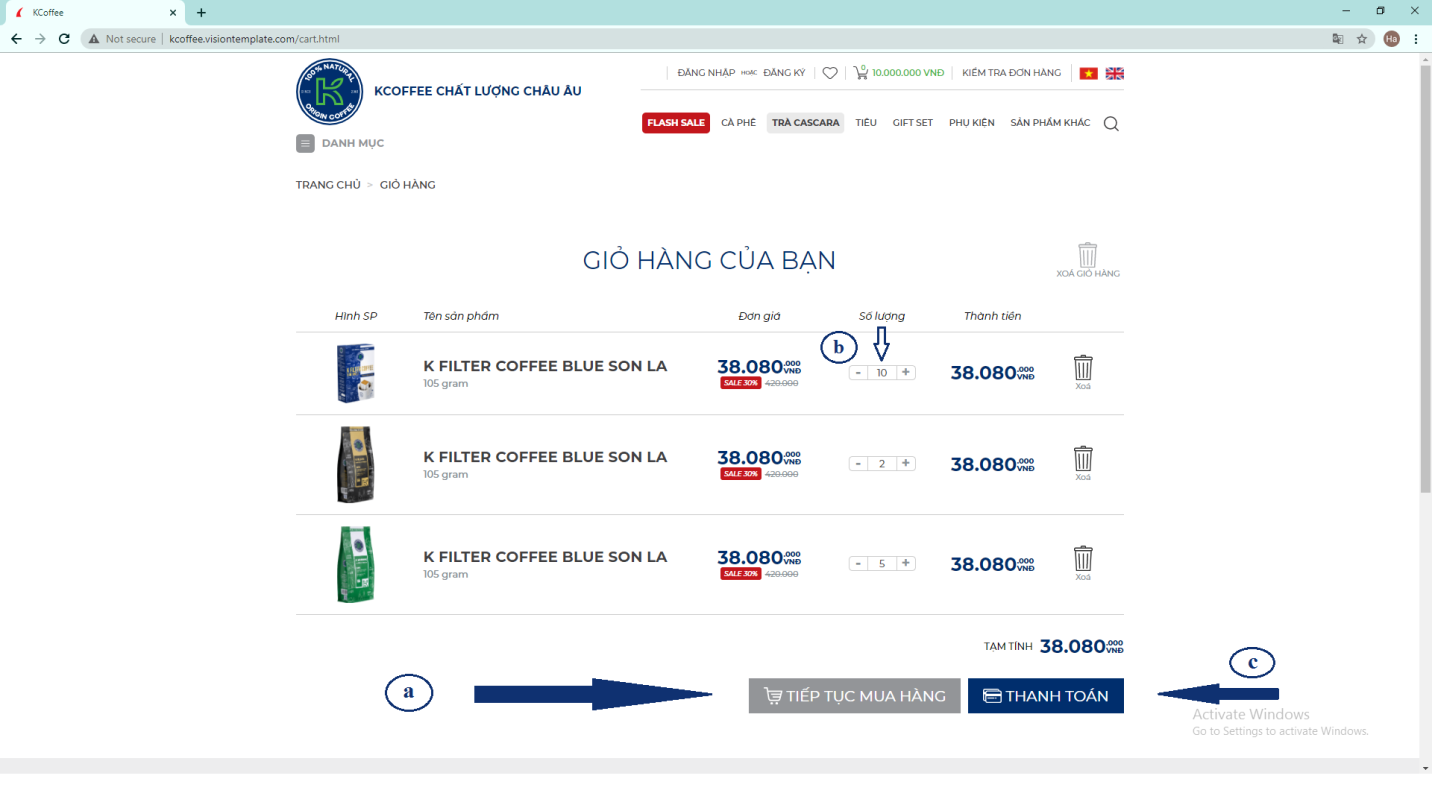Switch language using the UK flag
The height and width of the screenshot is (805, 1432).
pos(1114,73)
